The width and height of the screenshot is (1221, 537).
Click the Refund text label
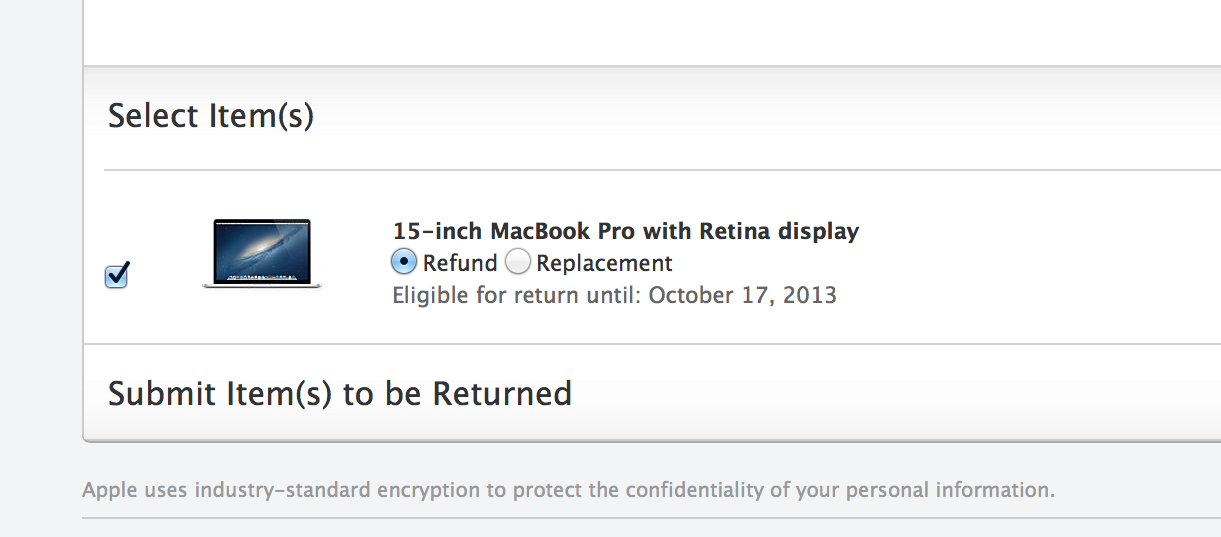pyautogui.click(x=460, y=263)
